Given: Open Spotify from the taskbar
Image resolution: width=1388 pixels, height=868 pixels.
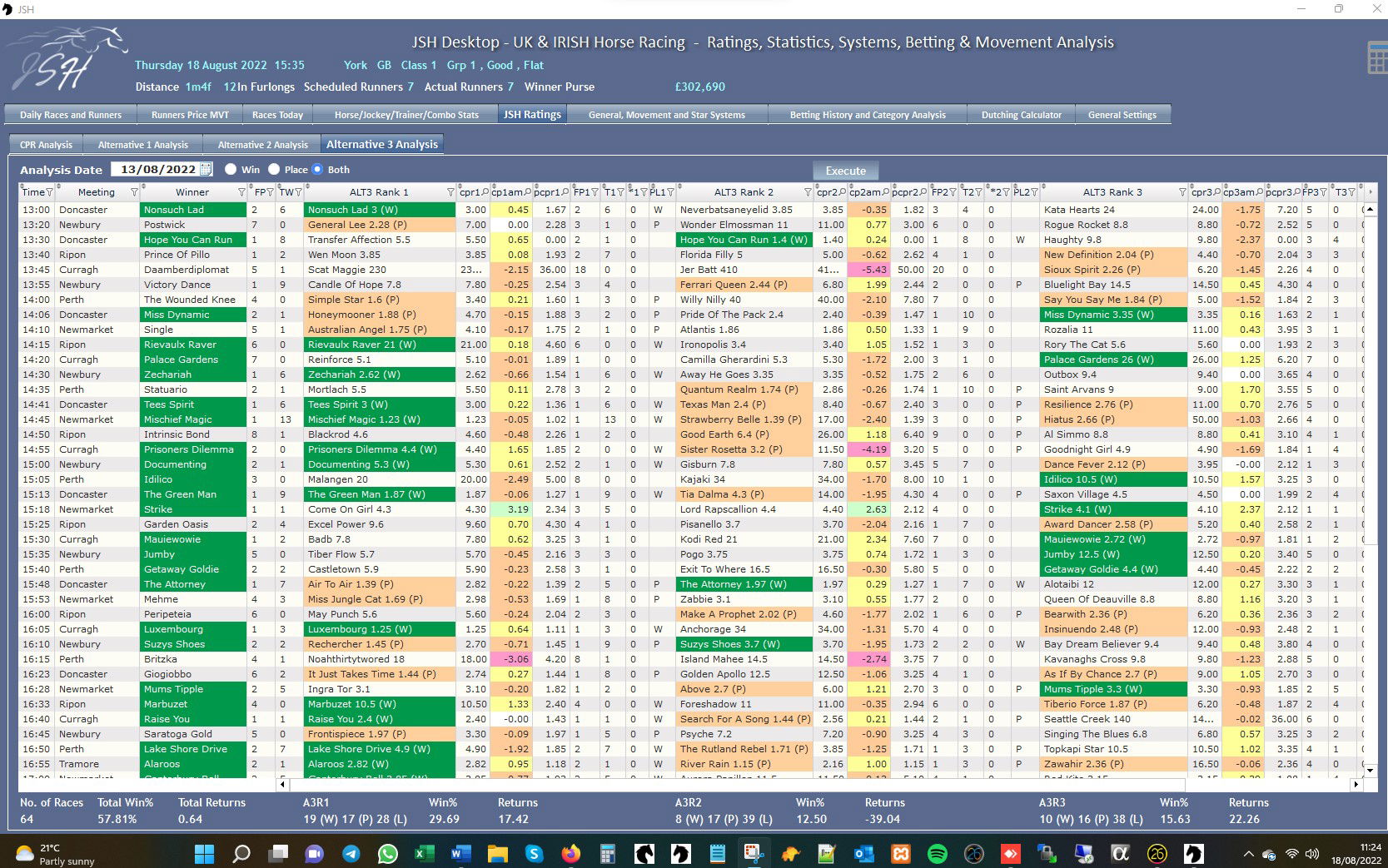Looking at the screenshot, I should coord(937,854).
